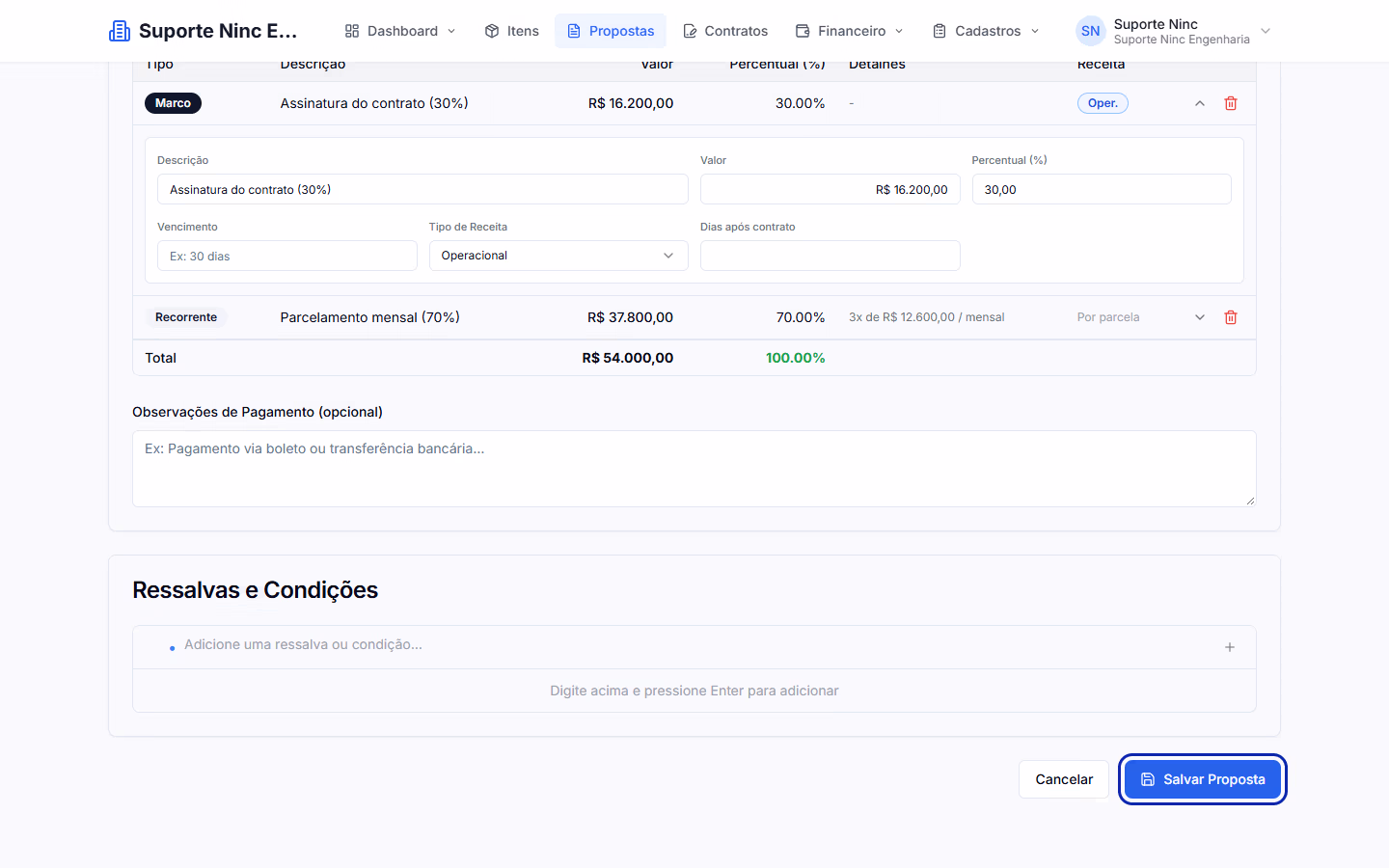The height and width of the screenshot is (868, 1389).
Task: Click the Suporte Ninc building logo icon
Action: pos(120,31)
